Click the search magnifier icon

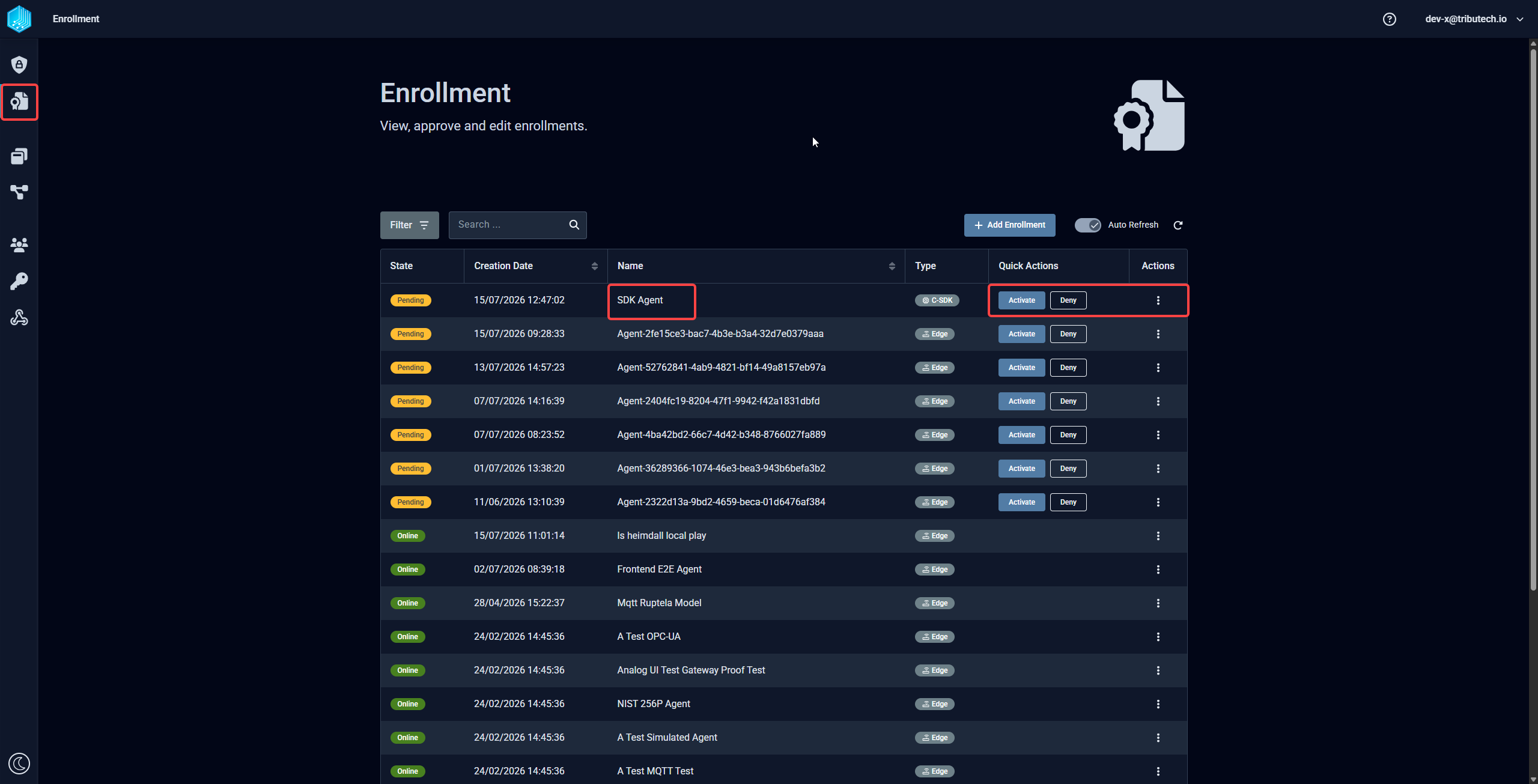pyautogui.click(x=574, y=225)
